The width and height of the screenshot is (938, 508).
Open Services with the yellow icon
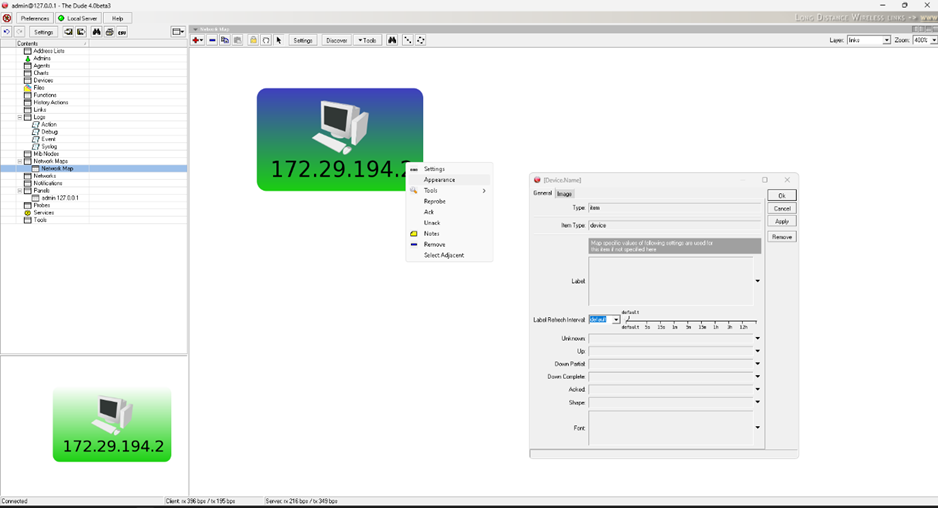point(28,212)
